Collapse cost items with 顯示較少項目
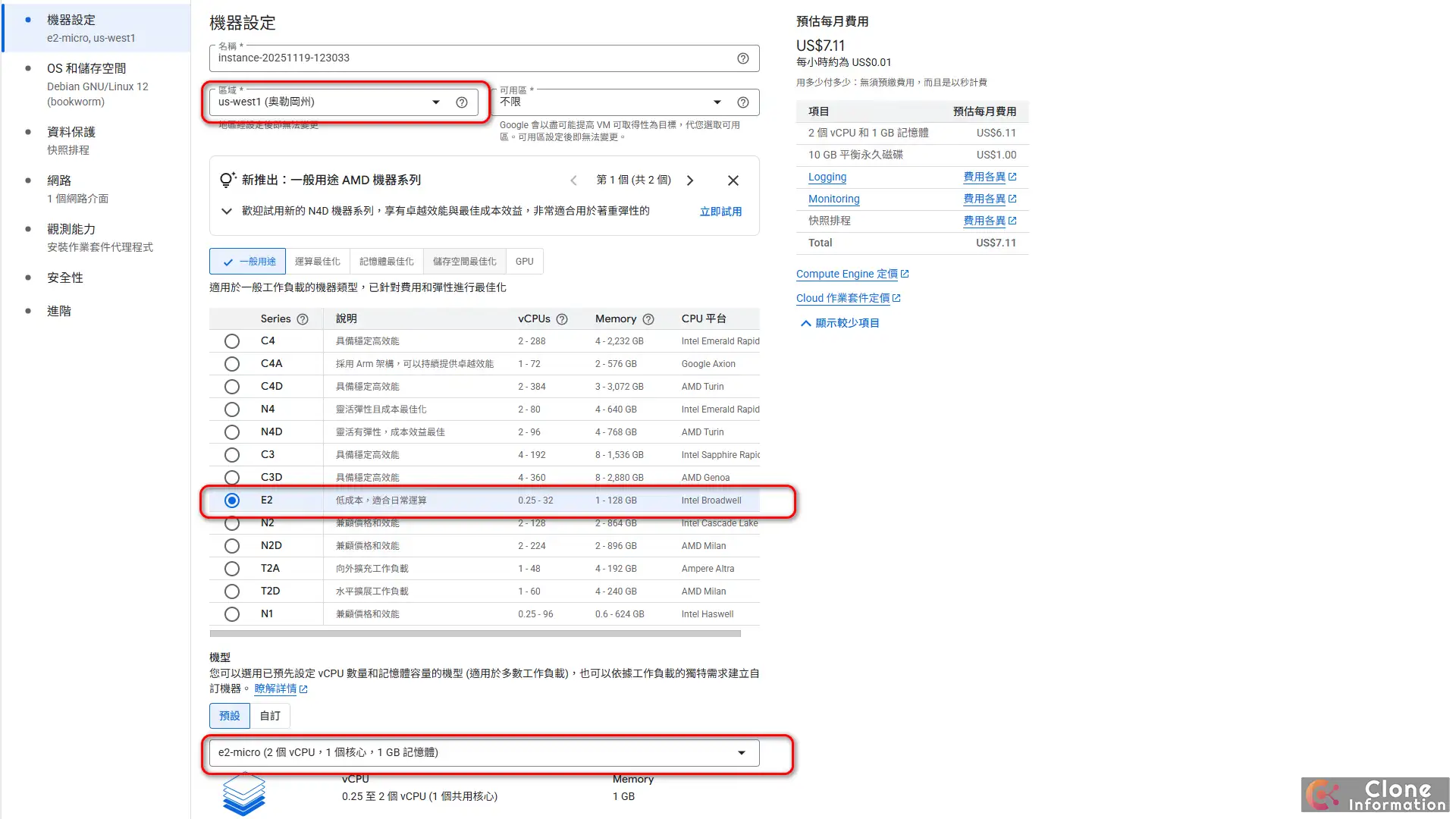Viewport: 1456px width, 819px height. [840, 323]
